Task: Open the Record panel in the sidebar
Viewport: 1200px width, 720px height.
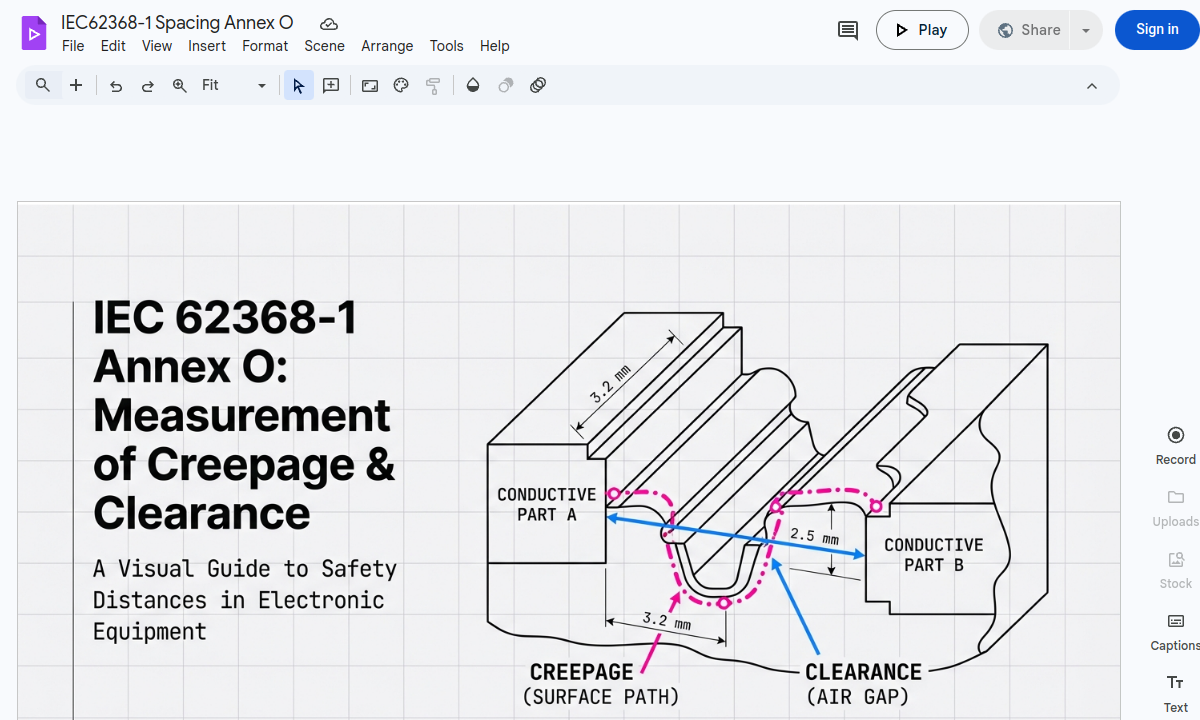Action: [1175, 443]
